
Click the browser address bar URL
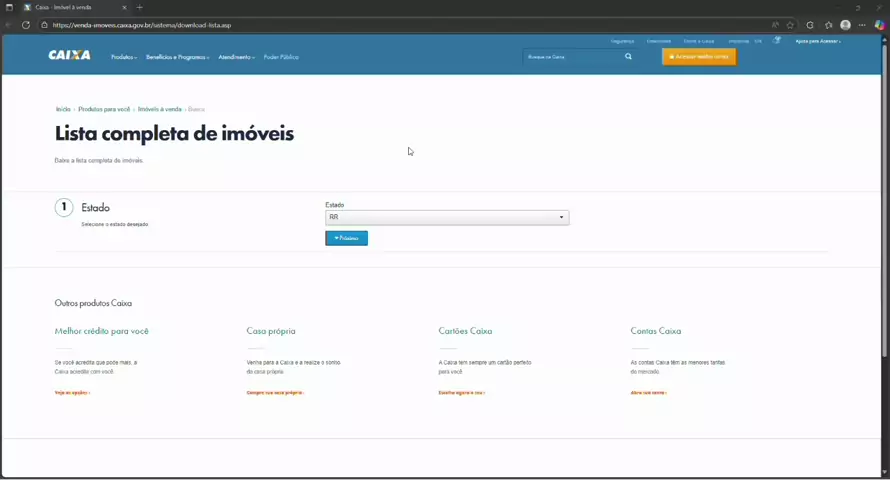point(142,25)
